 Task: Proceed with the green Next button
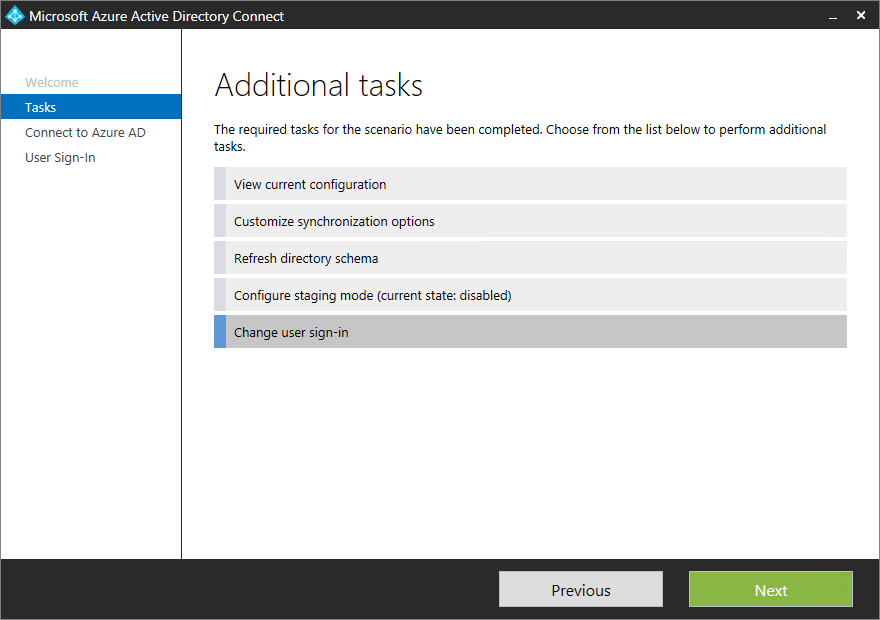click(x=771, y=590)
